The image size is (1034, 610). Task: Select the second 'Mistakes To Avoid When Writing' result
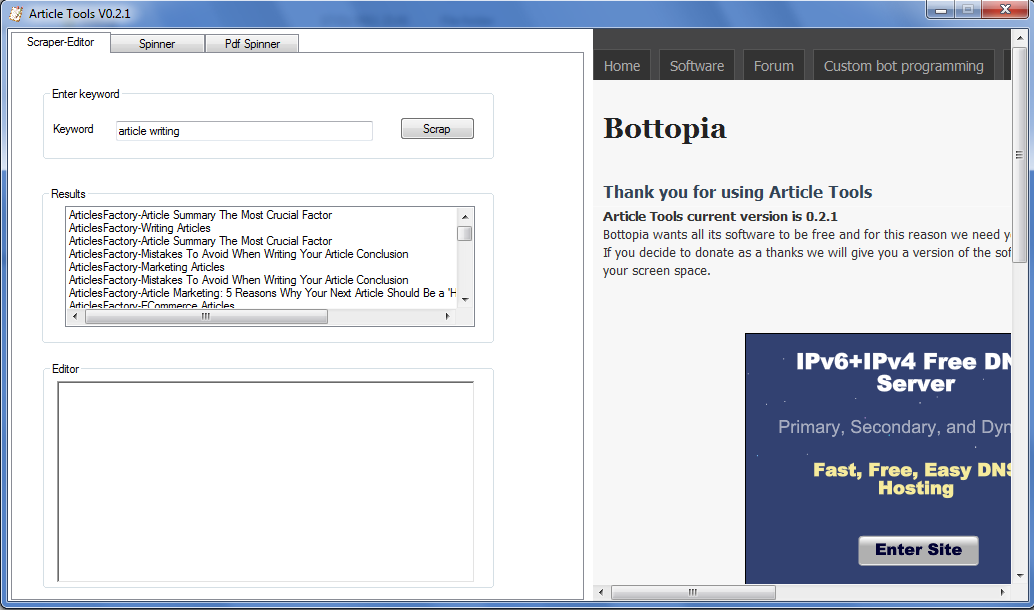pos(239,280)
